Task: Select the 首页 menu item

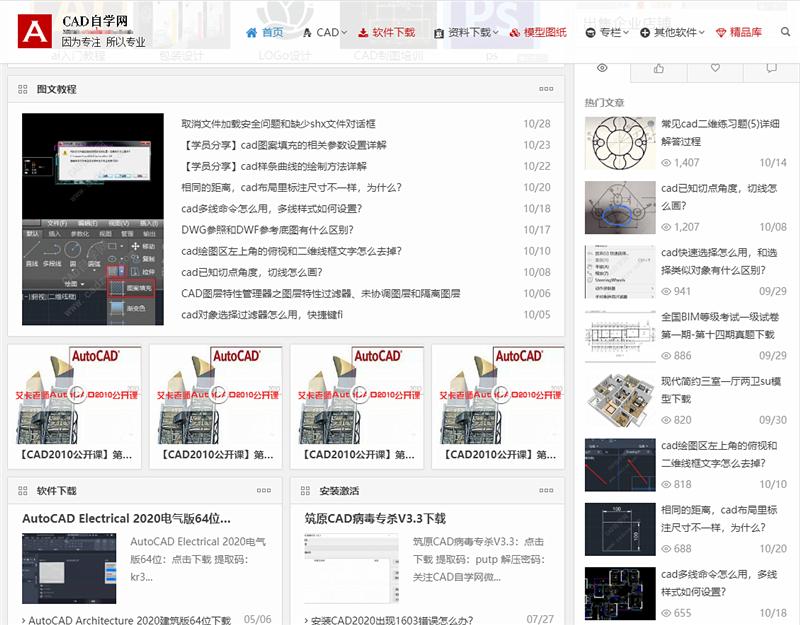Action: [271, 31]
